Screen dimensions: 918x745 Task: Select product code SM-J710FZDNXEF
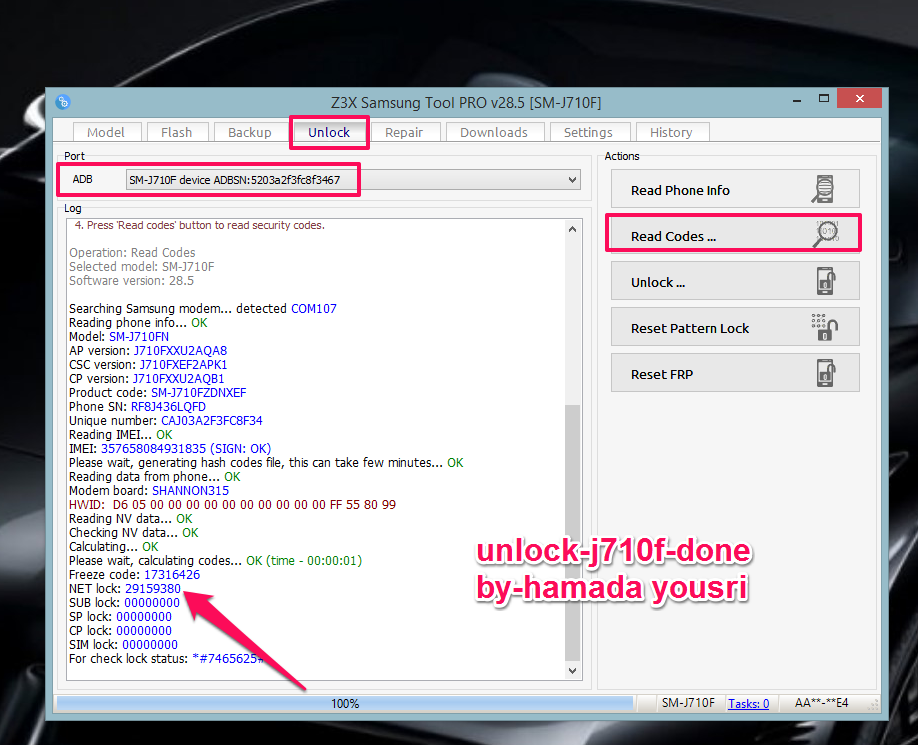[198, 393]
